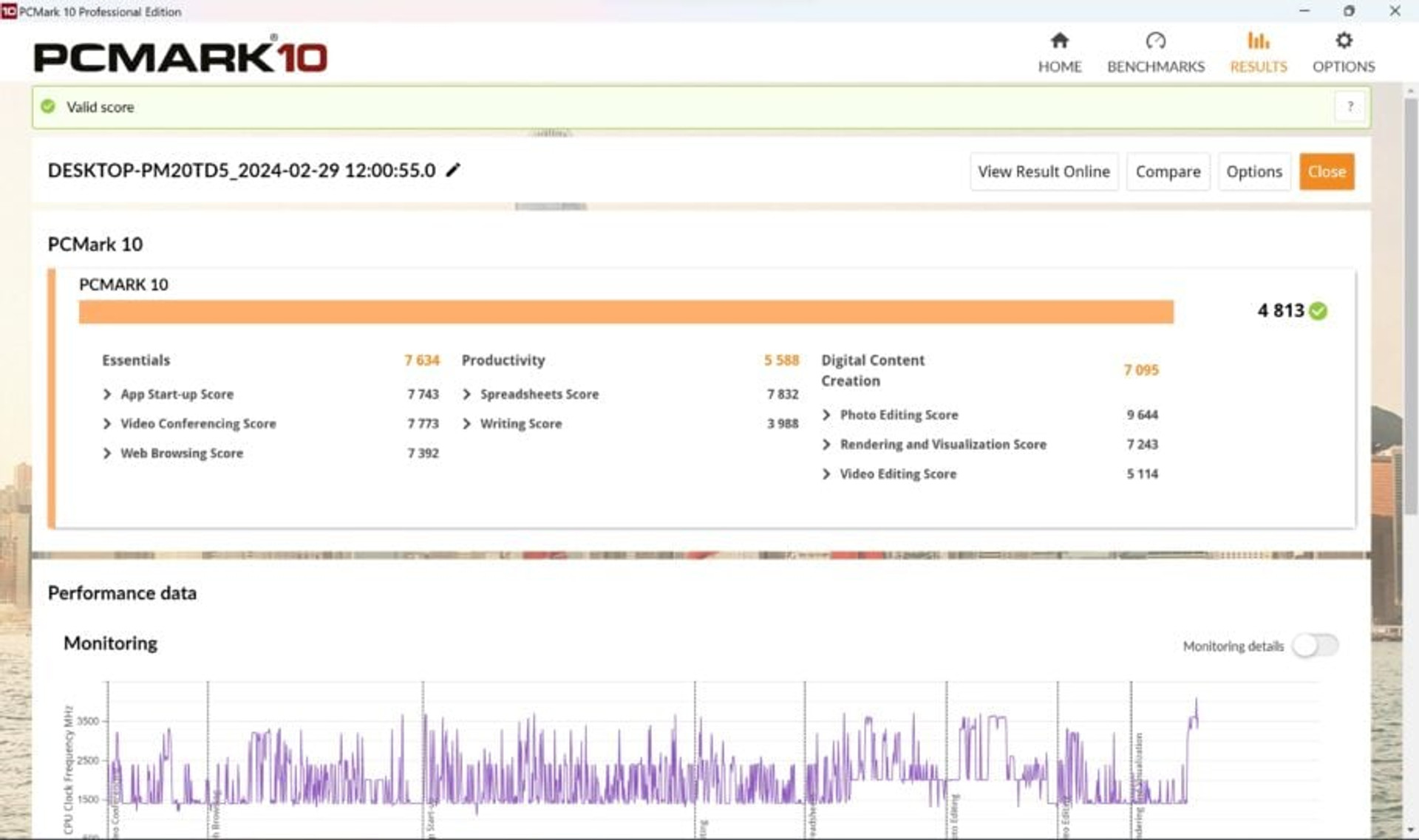The image size is (1419, 840).
Task: Toggle the Monitoring details switch
Action: pos(1316,645)
